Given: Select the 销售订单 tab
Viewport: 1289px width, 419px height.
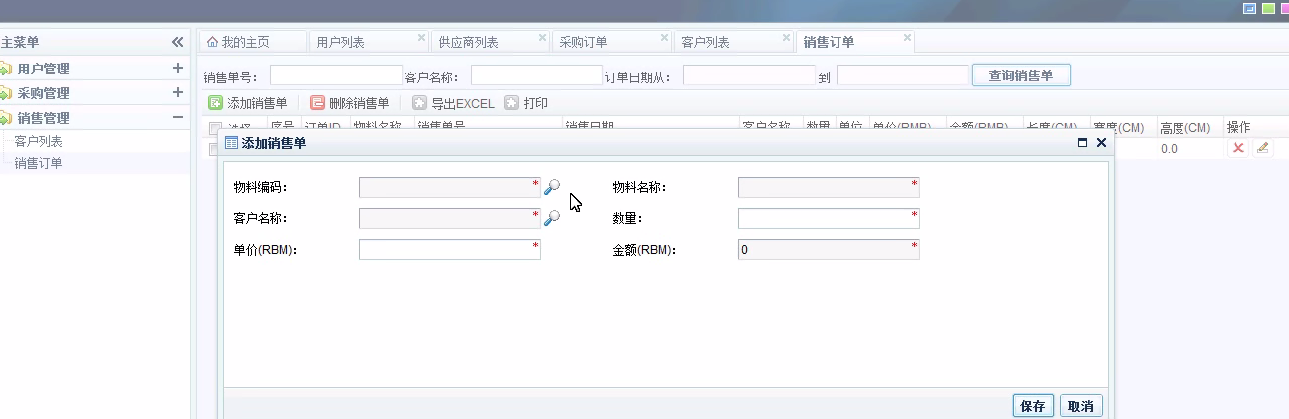Looking at the screenshot, I should 855,42.
